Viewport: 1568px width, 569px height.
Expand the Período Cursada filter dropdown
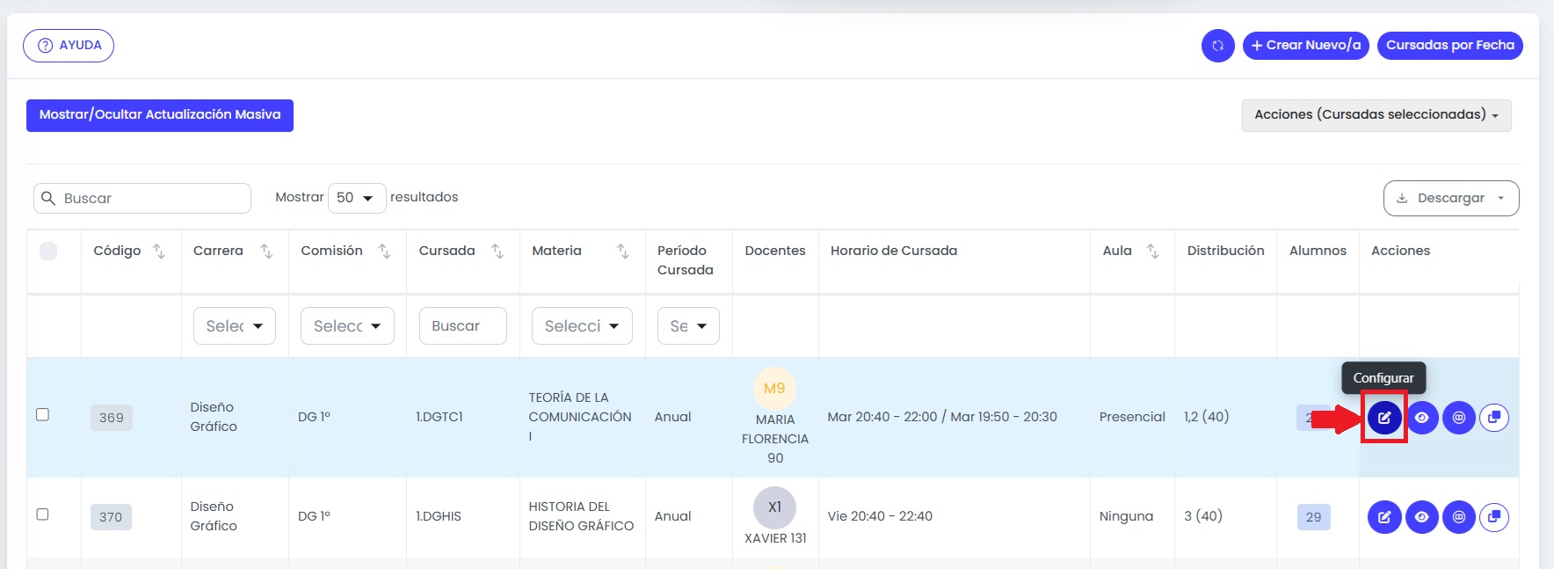[688, 325]
